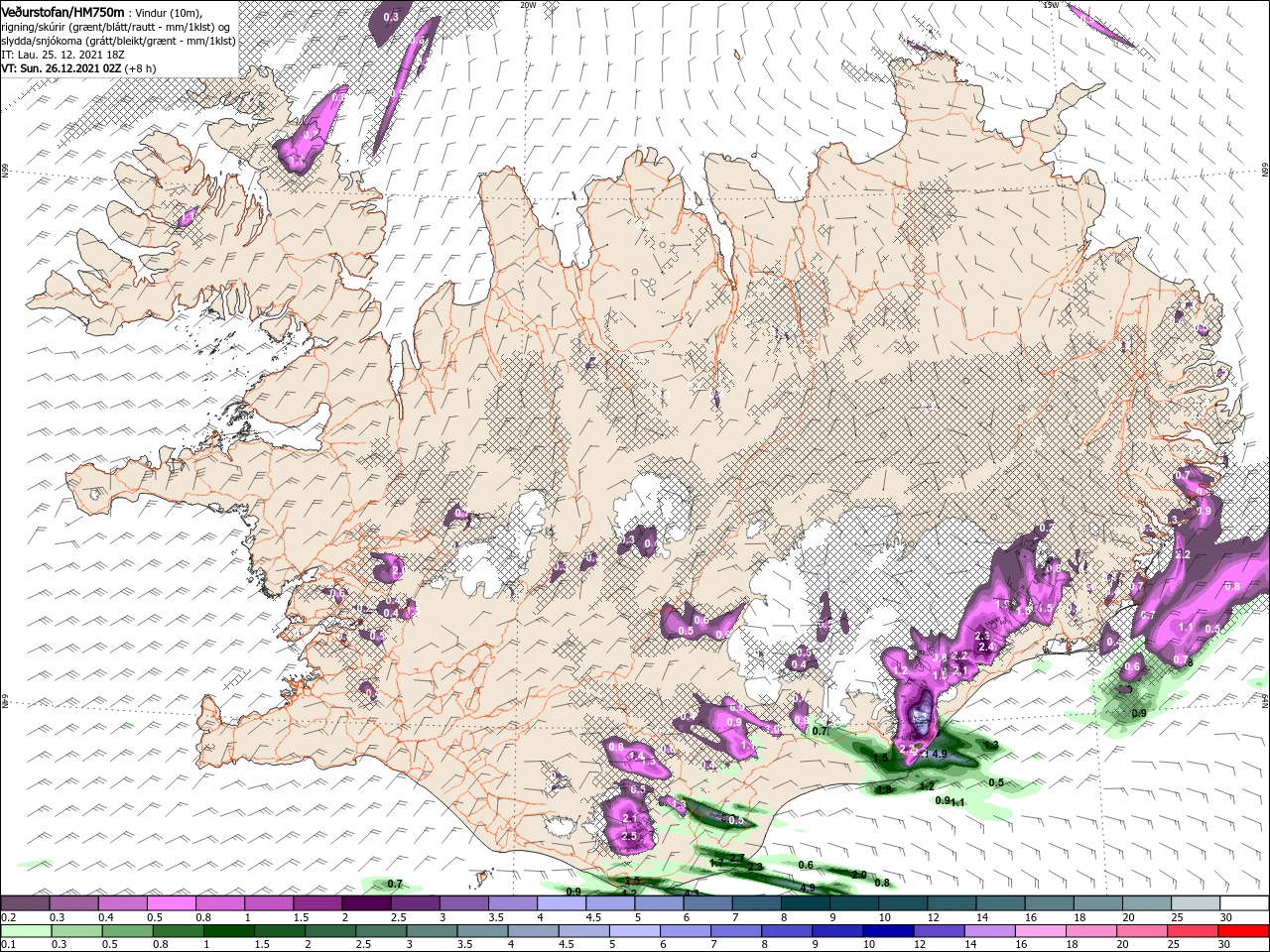Image resolution: width=1270 pixels, height=952 pixels.
Task: Click the '2.0' precipitation value on the map
Action: click(859, 875)
